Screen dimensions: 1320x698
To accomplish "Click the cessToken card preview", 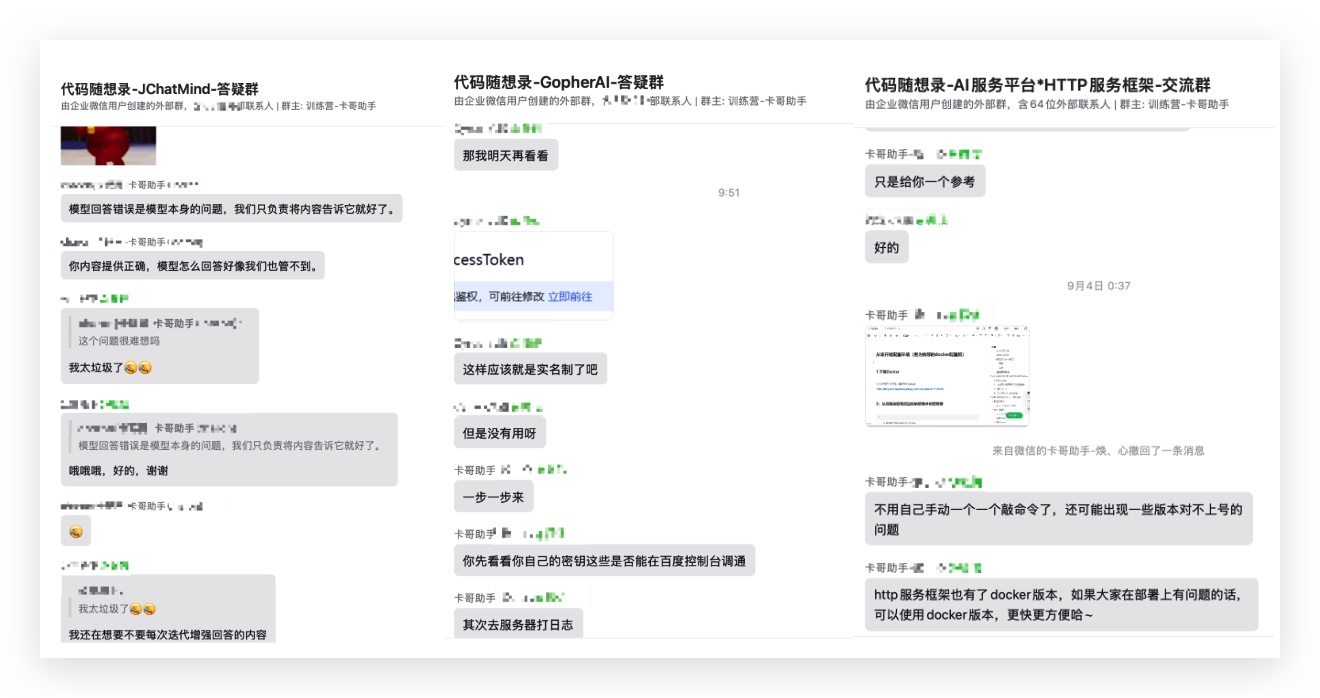I will point(533,260).
